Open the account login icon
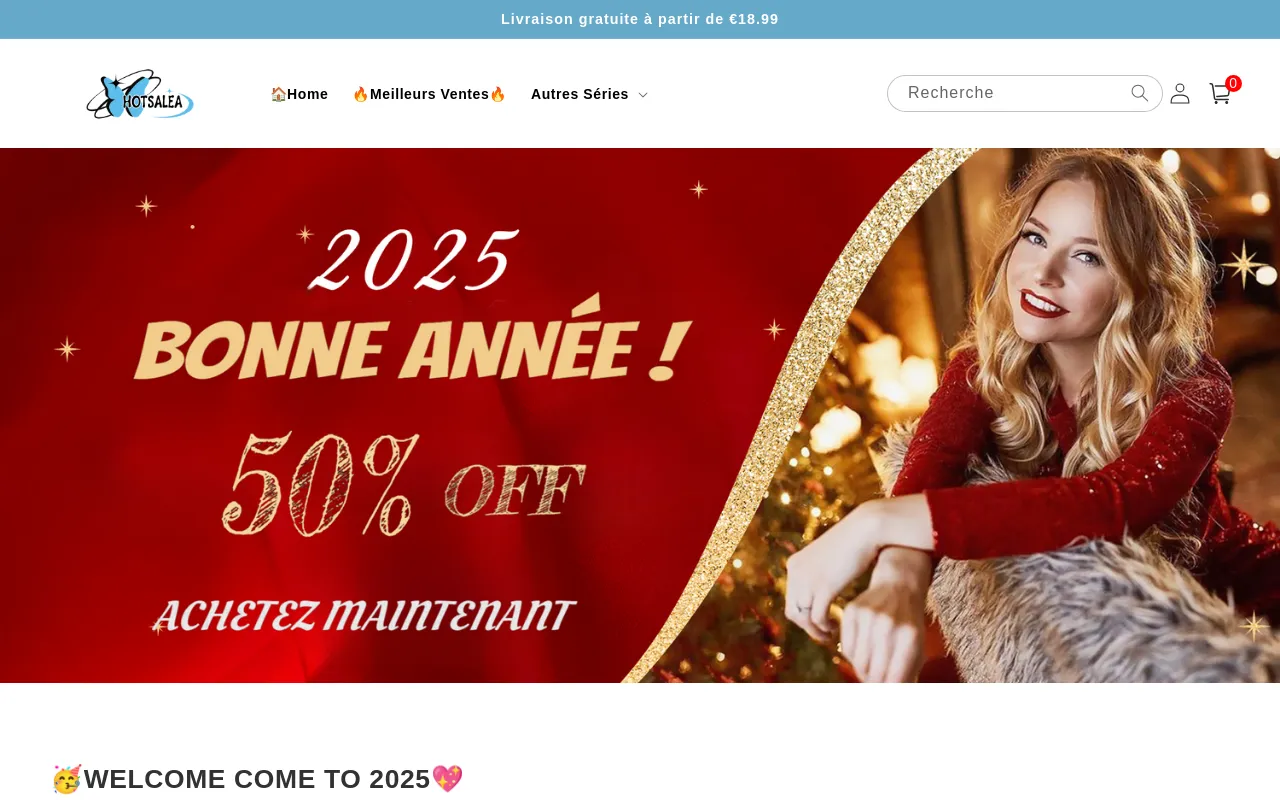 pos(1180,93)
